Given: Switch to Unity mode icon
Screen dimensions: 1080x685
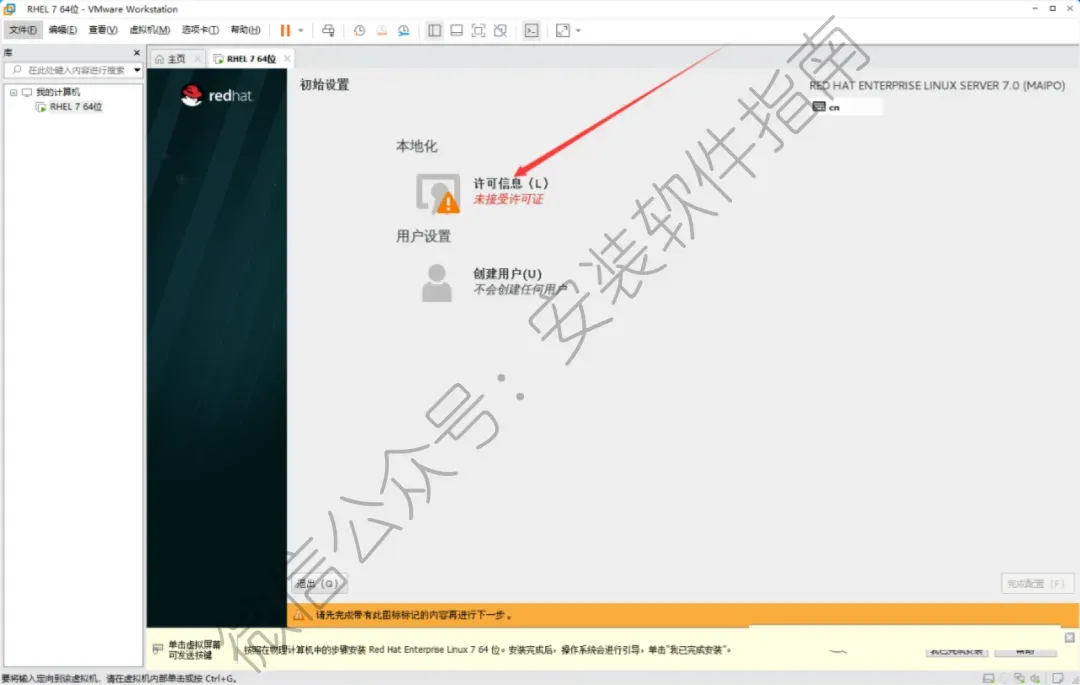Looking at the screenshot, I should tap(501, 30).
